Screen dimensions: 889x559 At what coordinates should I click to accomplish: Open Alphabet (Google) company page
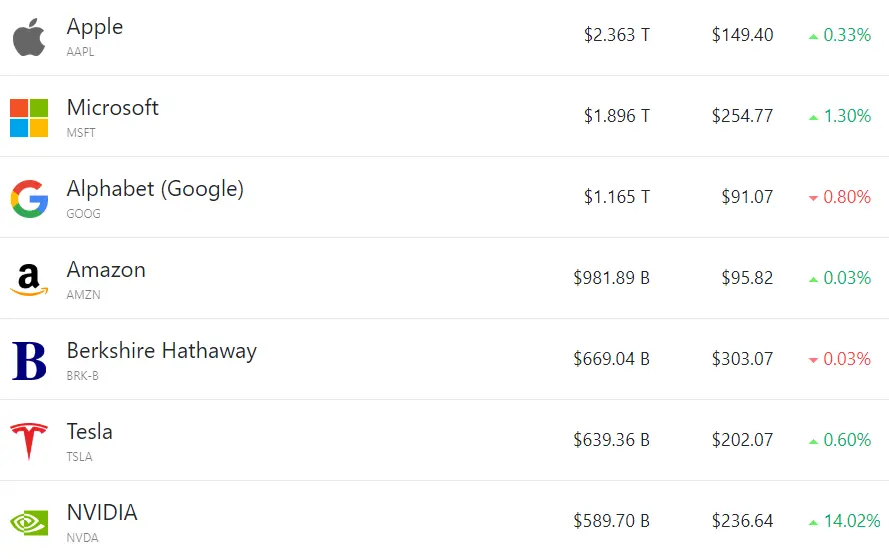pyautogui.click(x=155, y=189)
